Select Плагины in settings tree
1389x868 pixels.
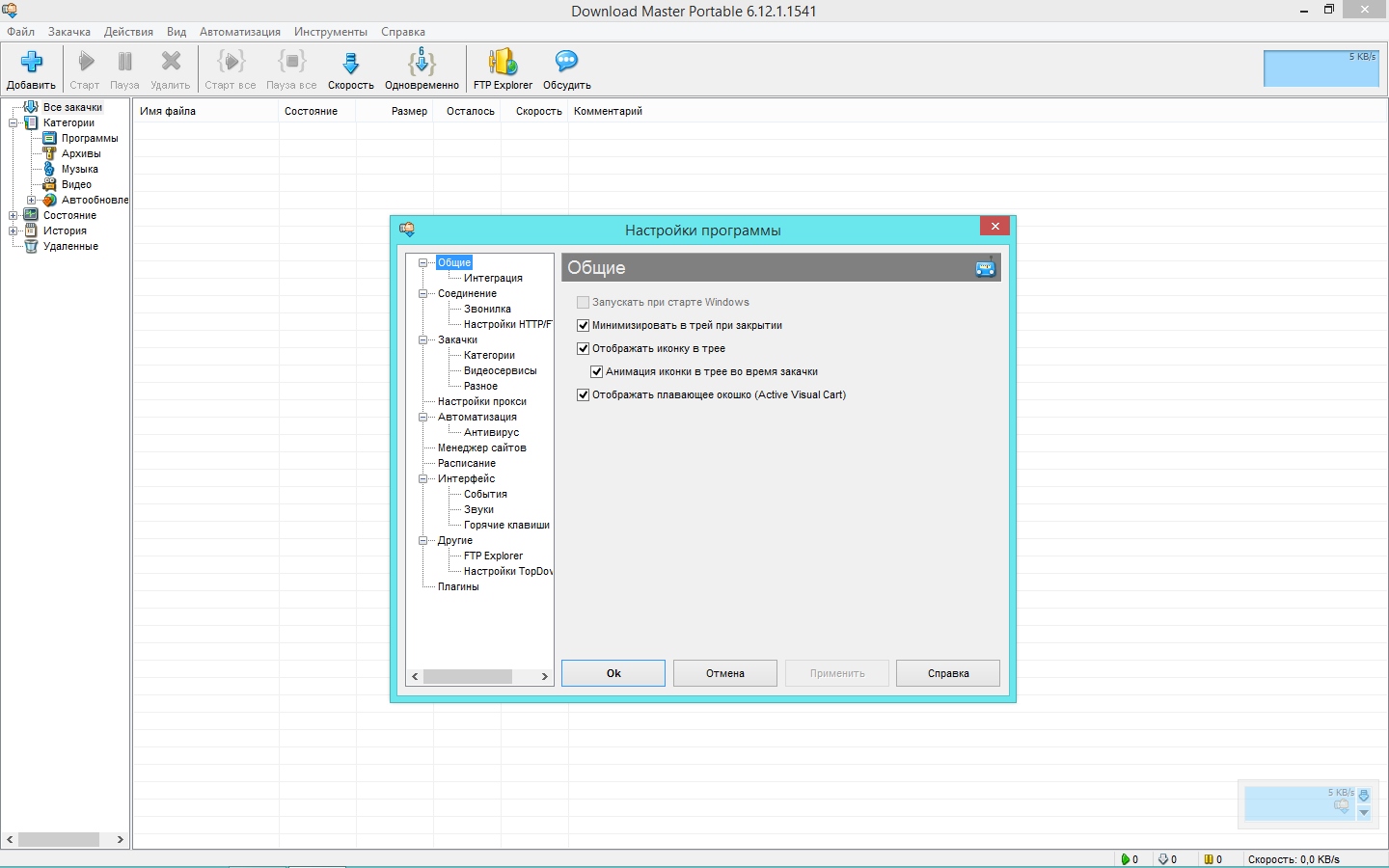(458, 586)
